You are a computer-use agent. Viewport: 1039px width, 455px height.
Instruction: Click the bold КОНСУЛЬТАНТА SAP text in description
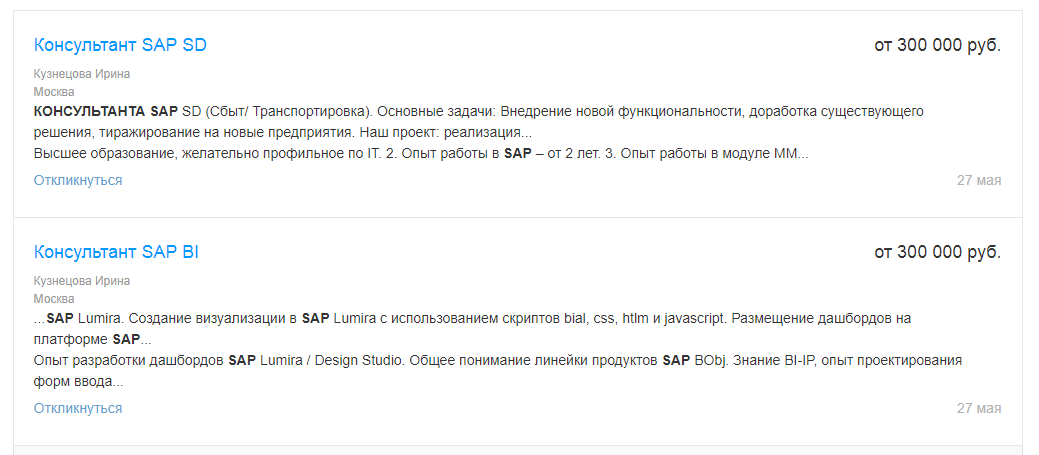(105, 110)
